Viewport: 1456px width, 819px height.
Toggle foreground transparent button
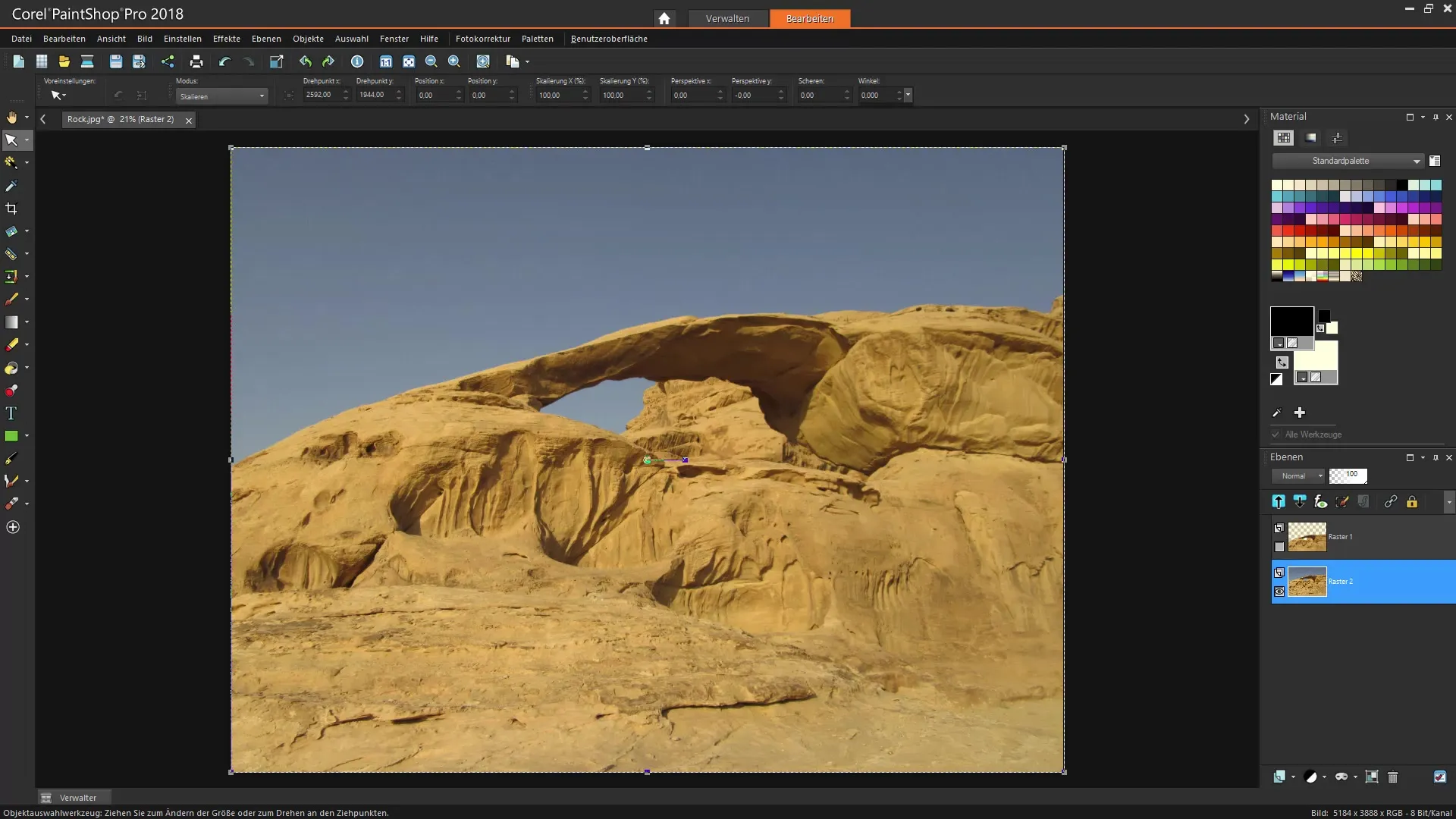click(1292, 343)
